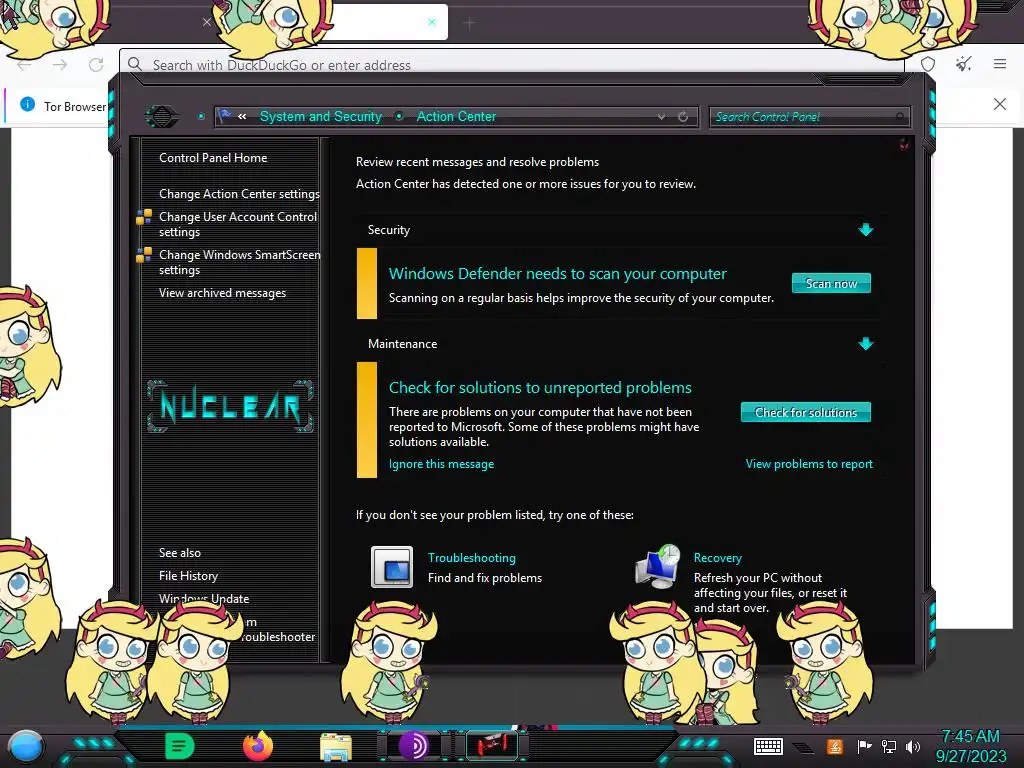
Task: Open Ignore this message link
Action: pyautogui.click(x=441, y=464)
